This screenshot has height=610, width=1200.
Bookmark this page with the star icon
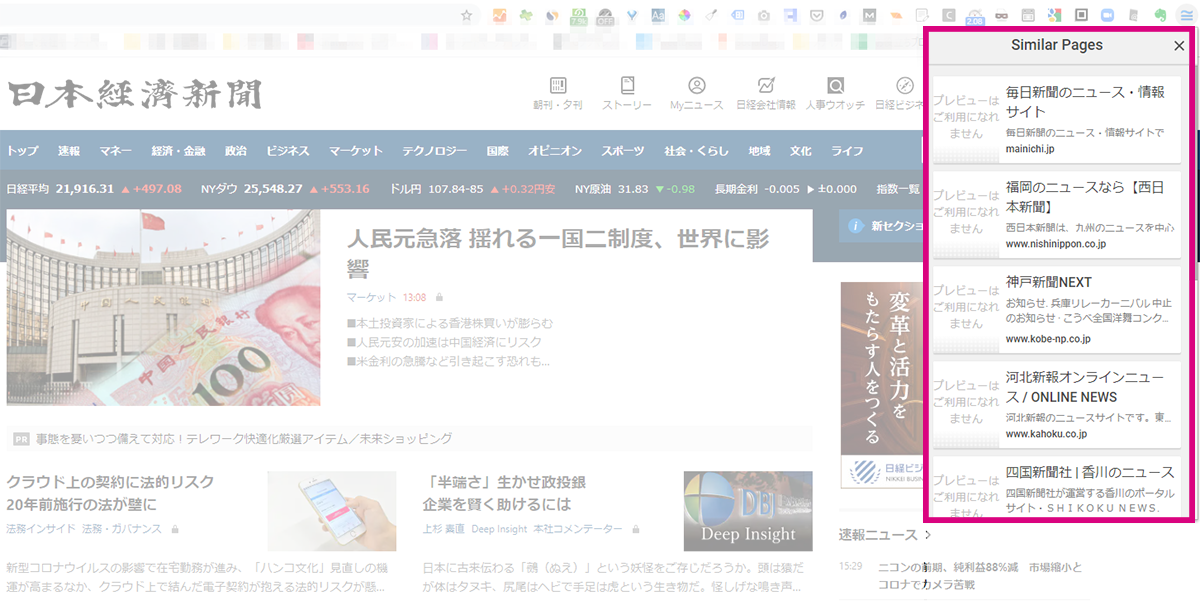467,15
